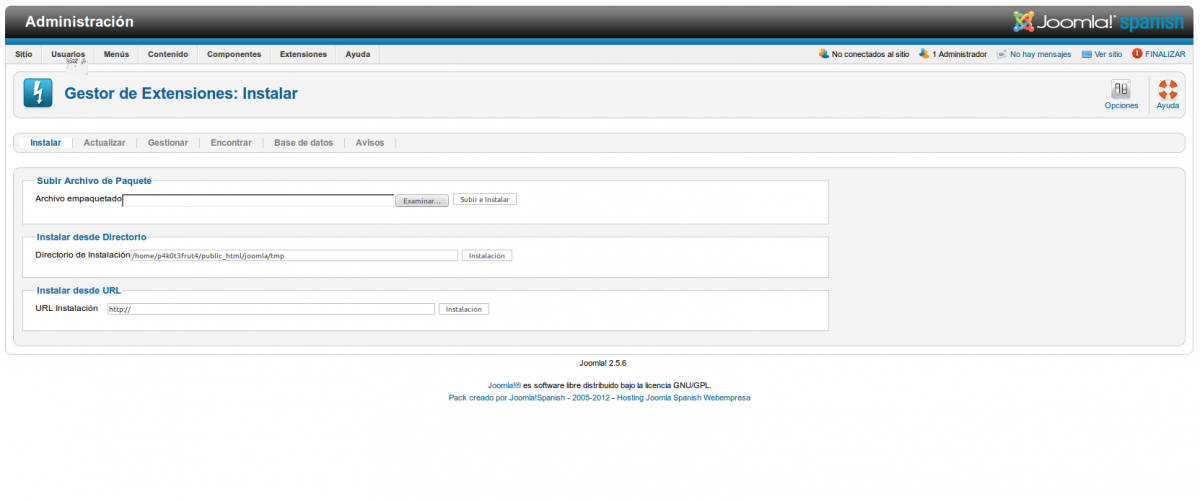This screenshot has width=1200, height=500.
Task: Click the Subir e Instalar button
Action: point(485,200)
